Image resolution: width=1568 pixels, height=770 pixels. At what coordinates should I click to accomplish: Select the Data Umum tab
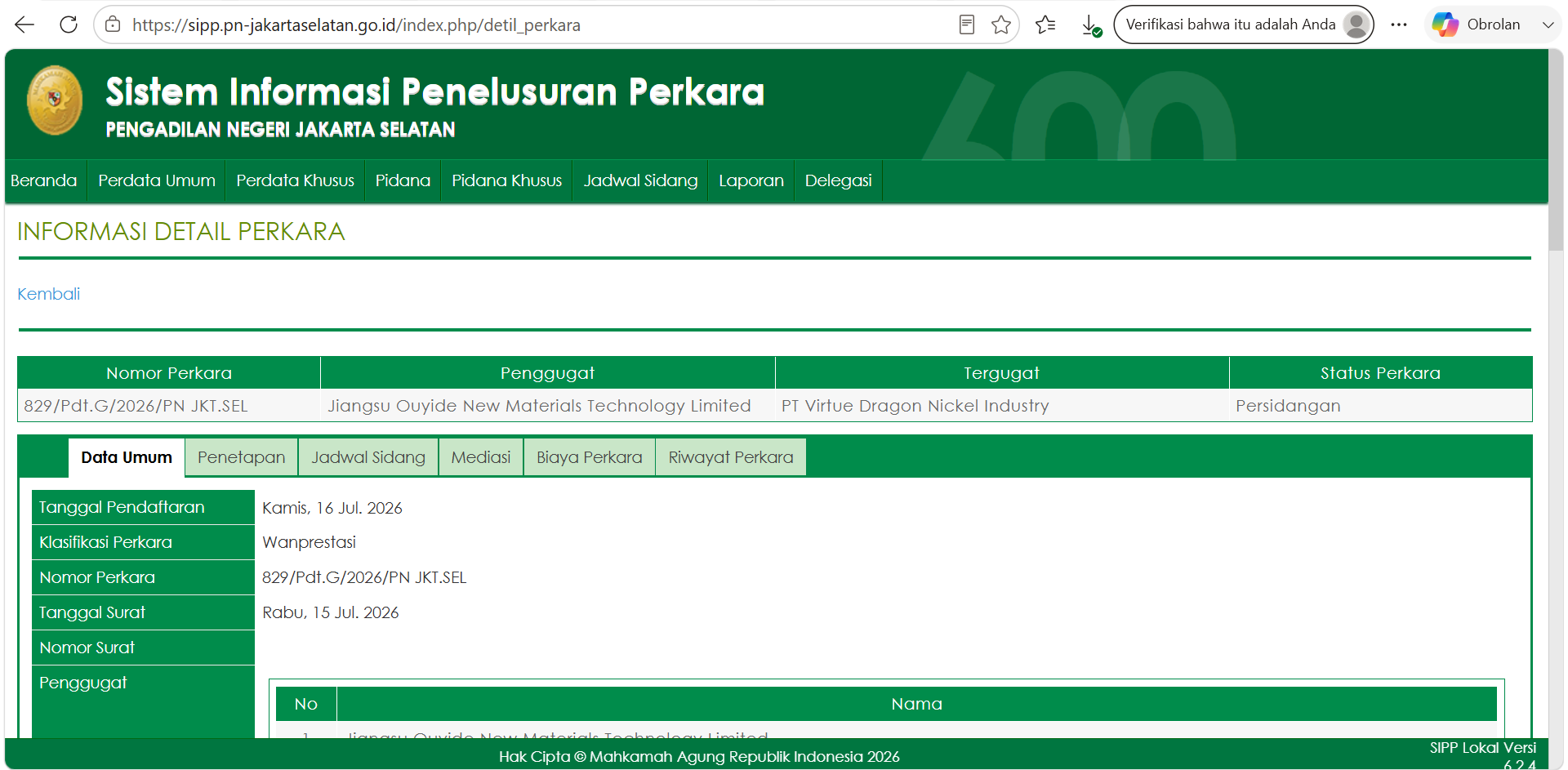(x=127, y=457)
